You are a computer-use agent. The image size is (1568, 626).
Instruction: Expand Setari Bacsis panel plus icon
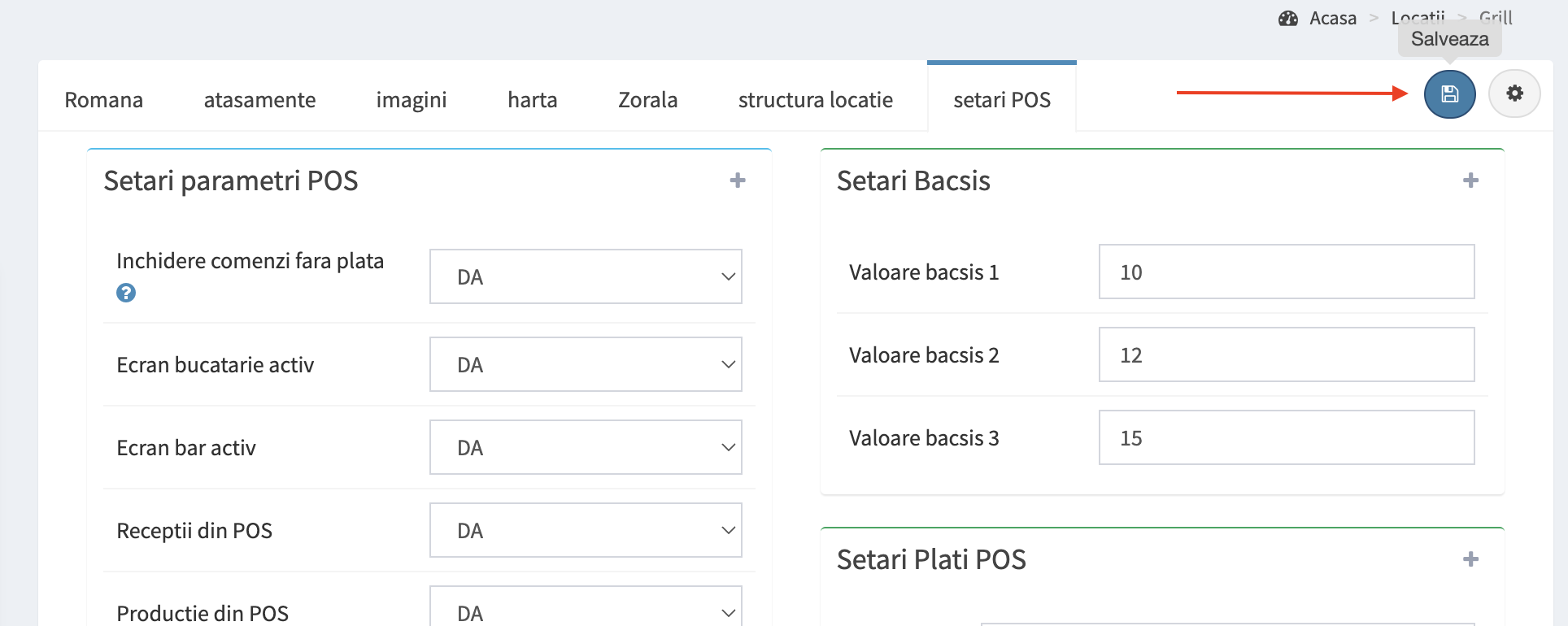pyautogui.click(x=1470, y=180)
